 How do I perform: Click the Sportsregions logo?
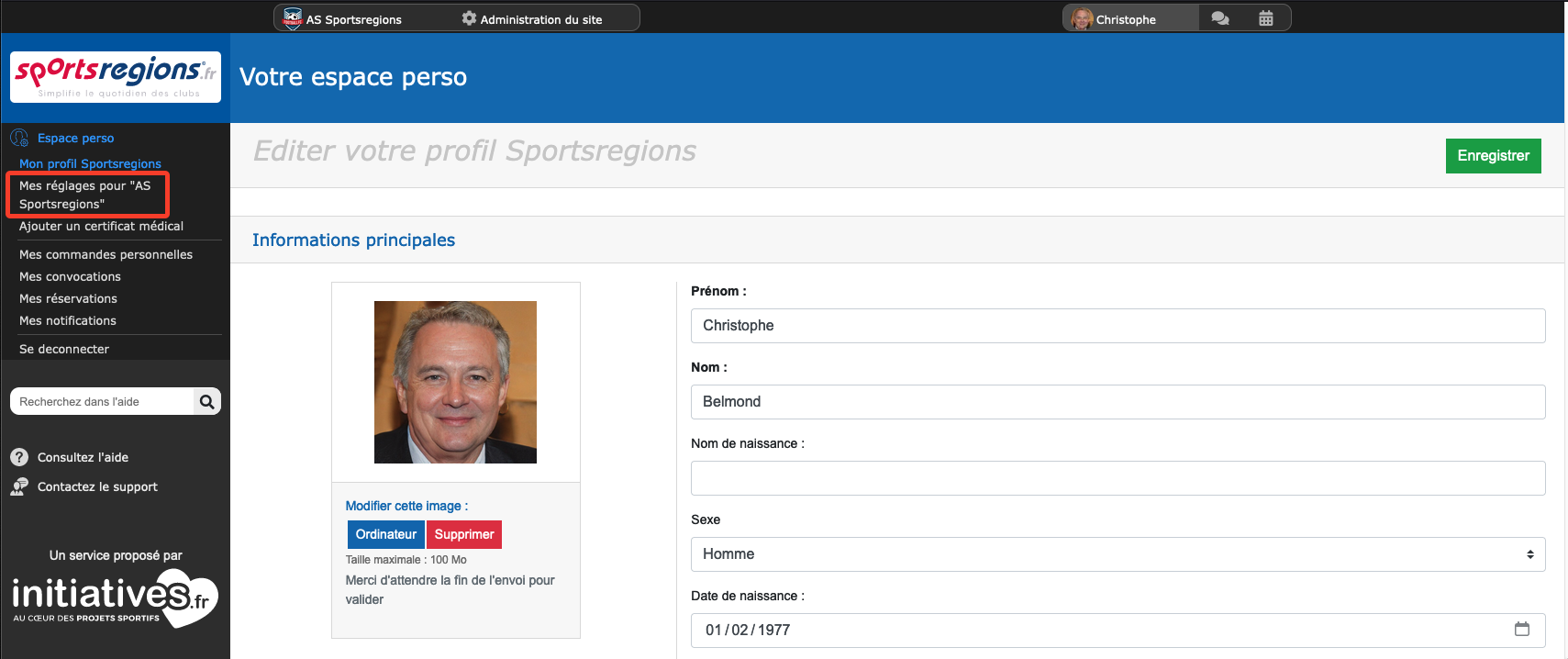click(x=116, y=77)
